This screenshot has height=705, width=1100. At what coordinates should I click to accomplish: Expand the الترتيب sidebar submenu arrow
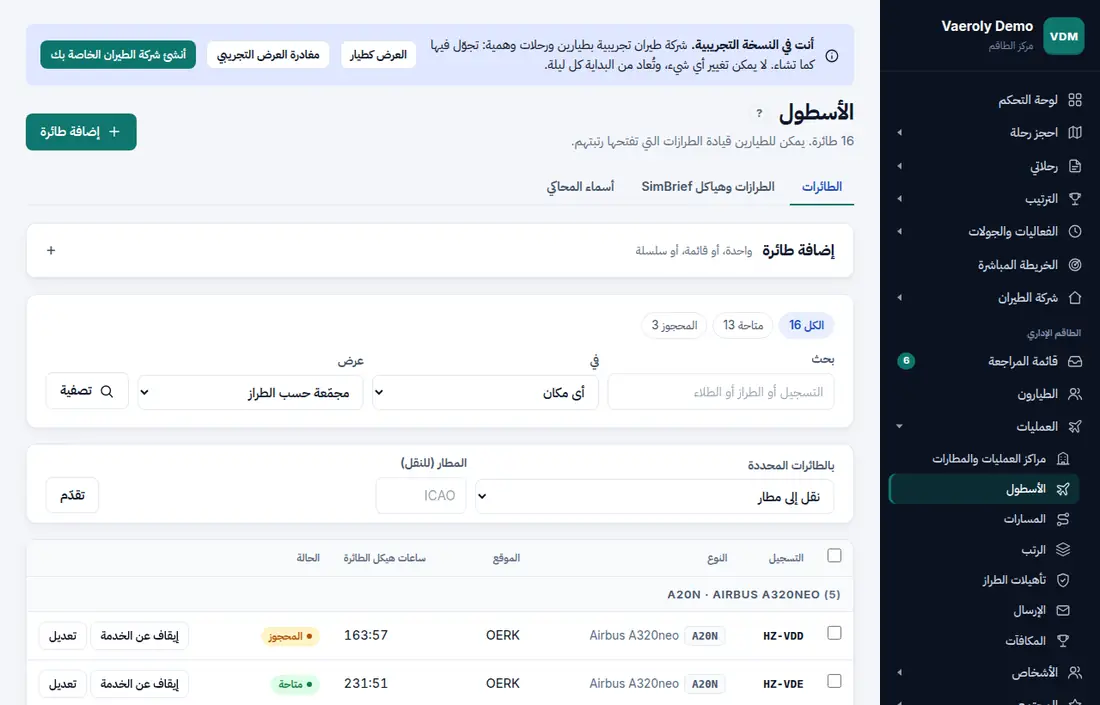pyautogui.click(x=899, y=199)
